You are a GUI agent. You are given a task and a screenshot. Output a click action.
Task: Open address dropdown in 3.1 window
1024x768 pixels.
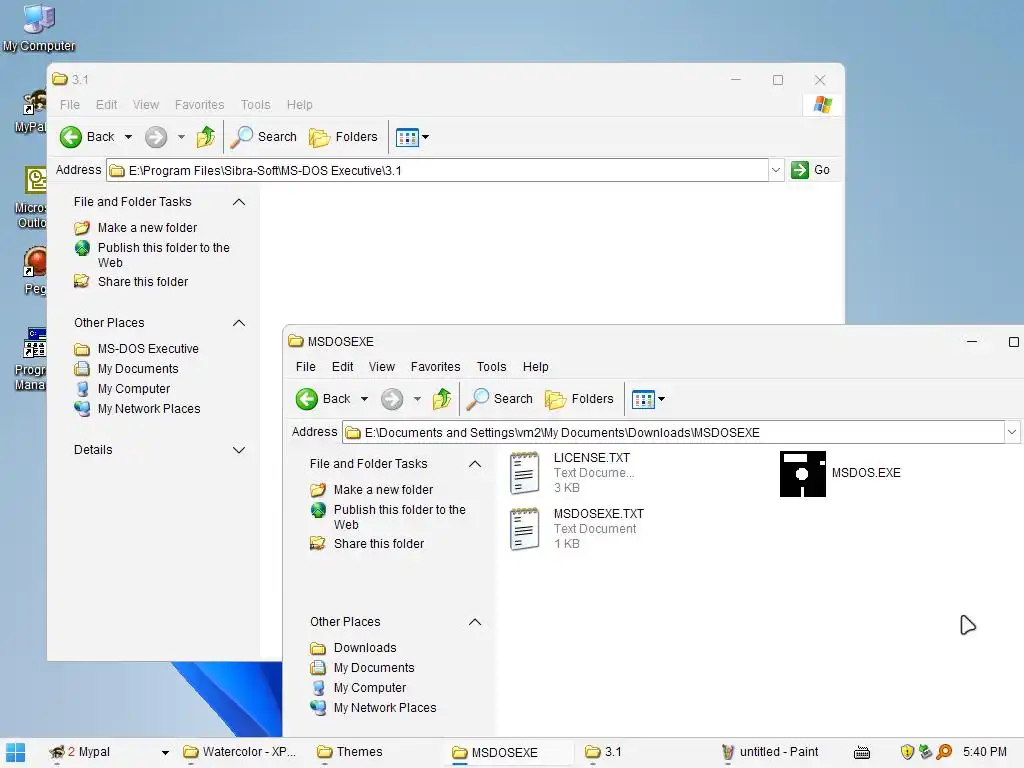pos(776,170)
